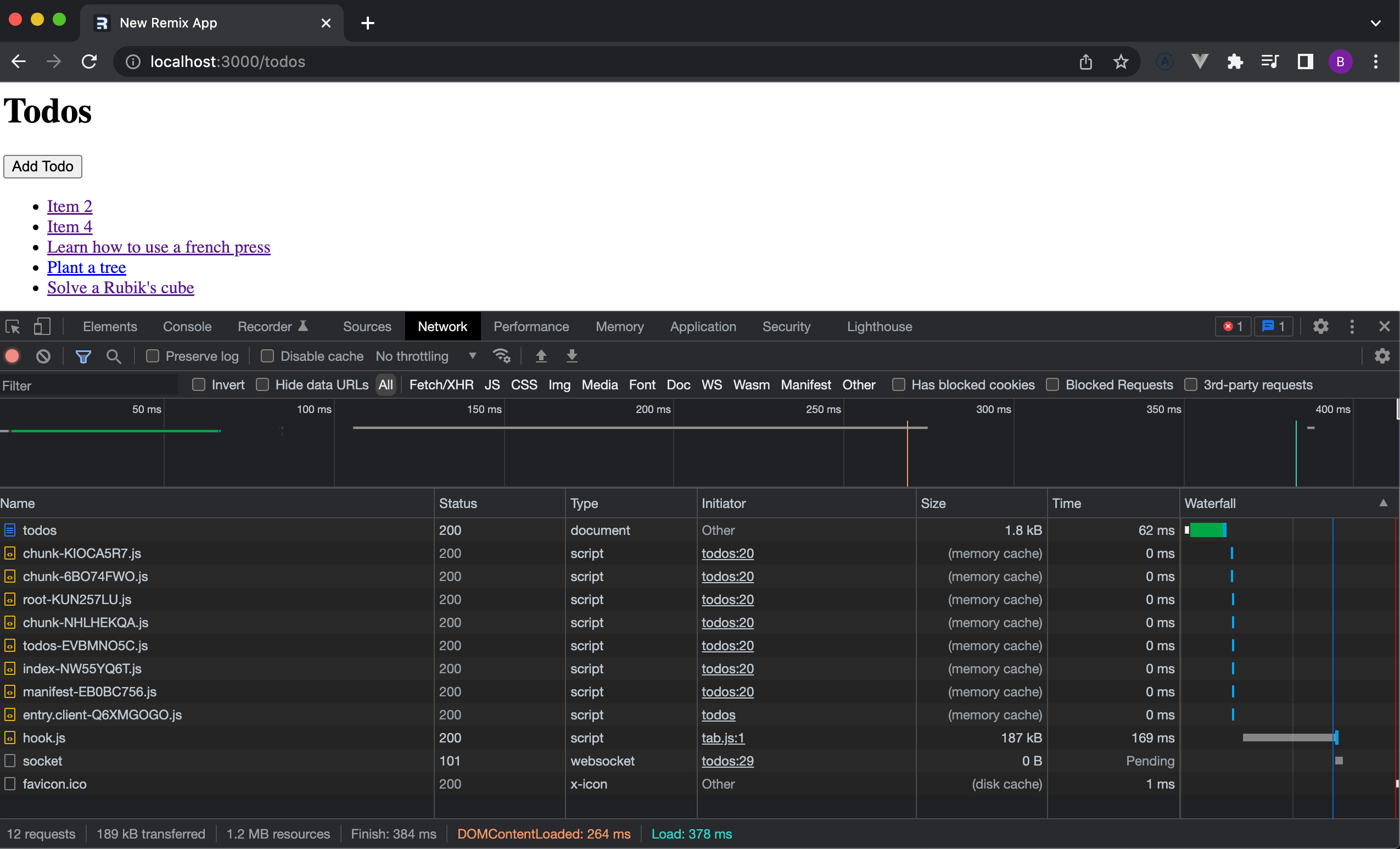Click the Import HAR upload arrow icon
The width and height of the screenshot is (1400, 849).
point(541,356)
